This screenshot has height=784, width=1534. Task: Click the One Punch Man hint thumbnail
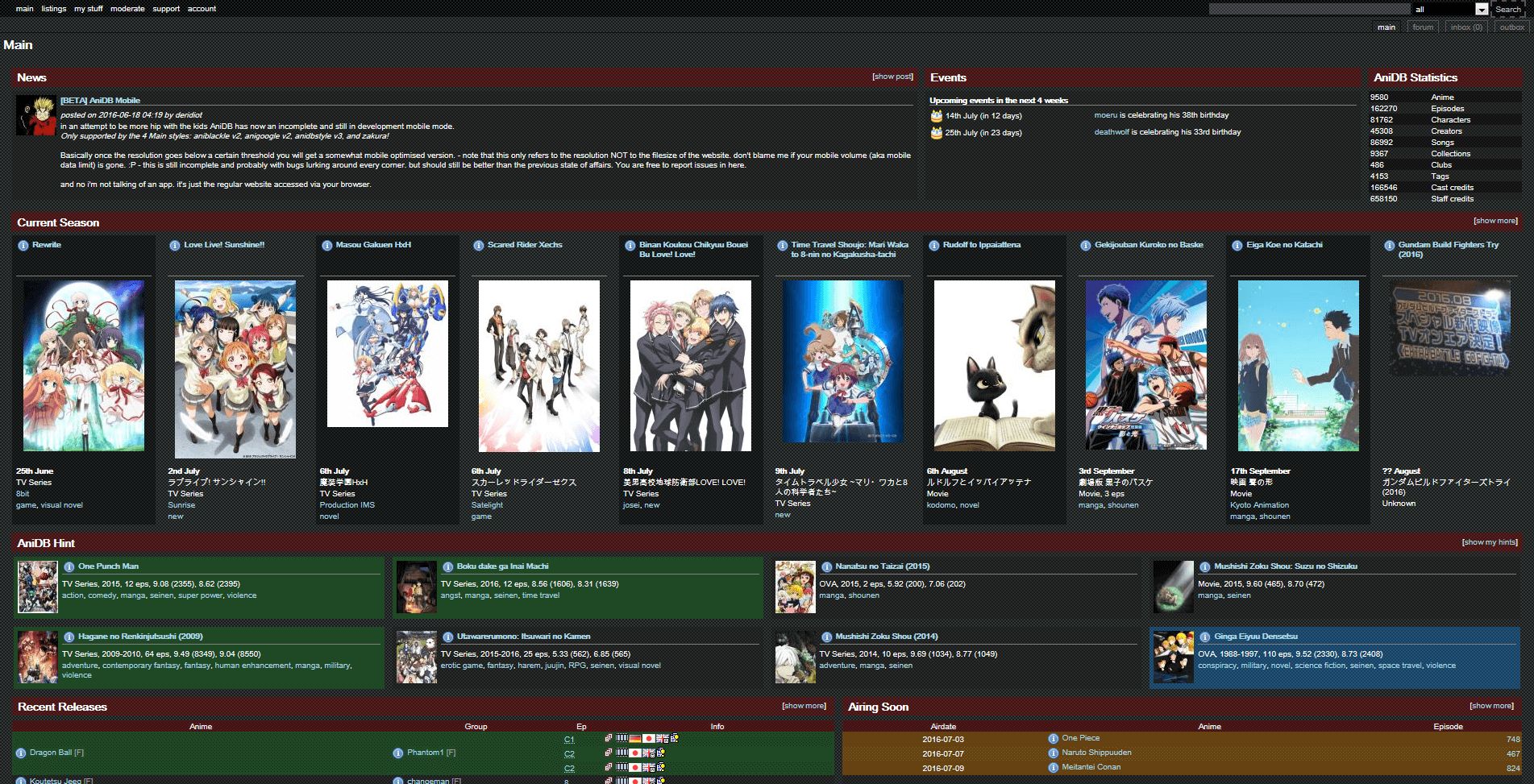38,587
